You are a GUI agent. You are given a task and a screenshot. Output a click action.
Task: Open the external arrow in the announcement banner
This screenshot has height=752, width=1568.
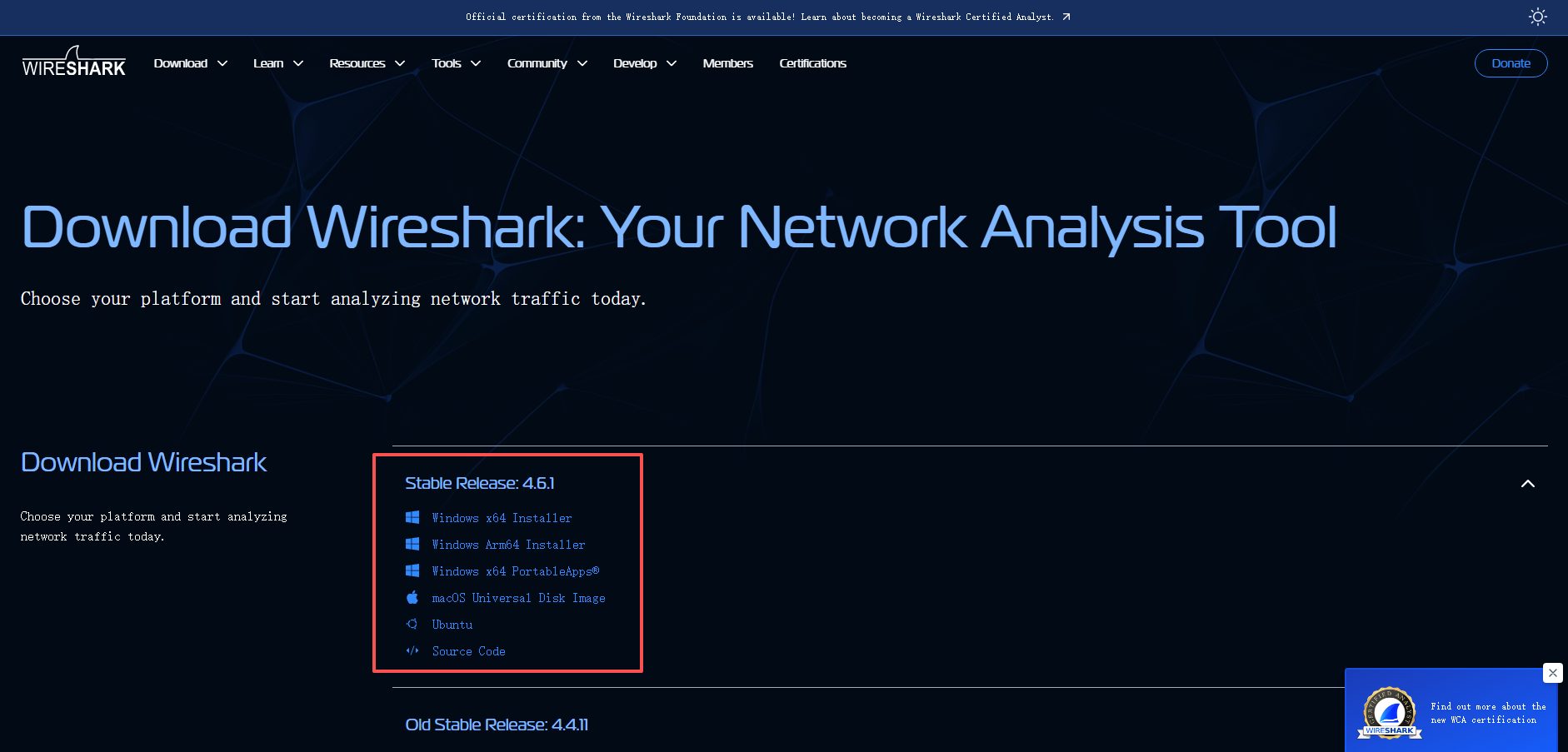(x=1066, y=17)
